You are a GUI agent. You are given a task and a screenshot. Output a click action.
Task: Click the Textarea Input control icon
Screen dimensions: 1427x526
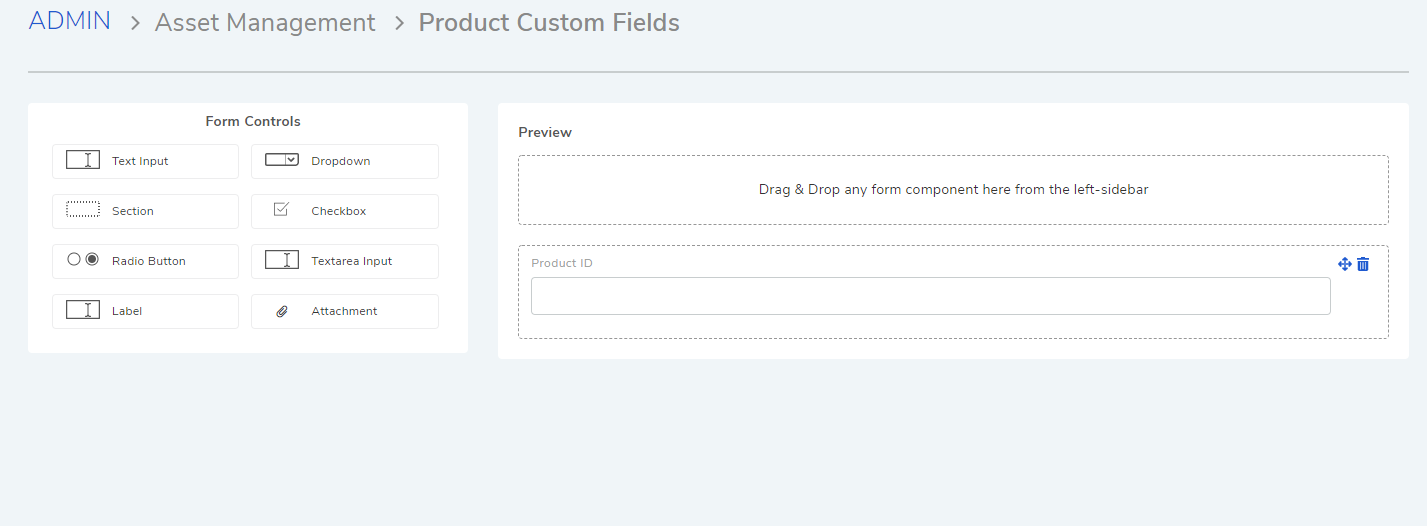pos(282,260)
